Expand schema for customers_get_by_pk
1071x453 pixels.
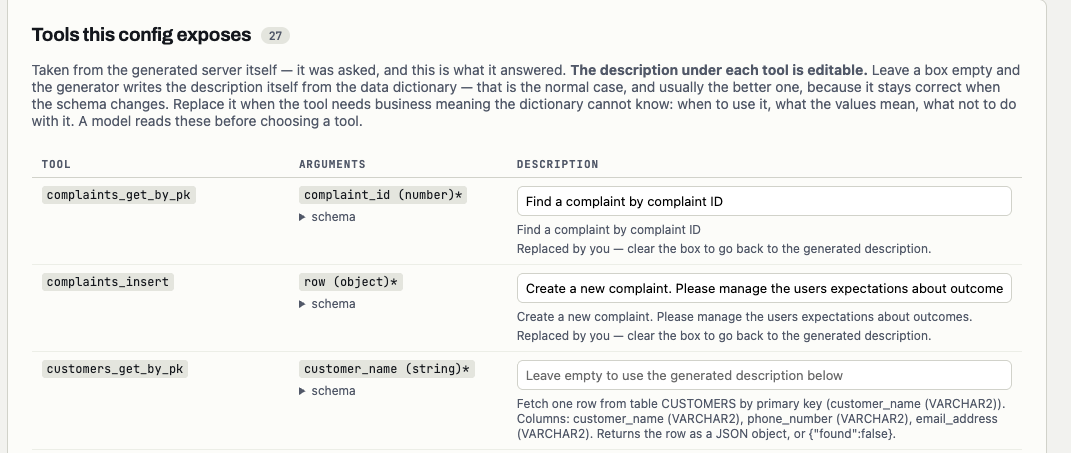tap(328, 391)
